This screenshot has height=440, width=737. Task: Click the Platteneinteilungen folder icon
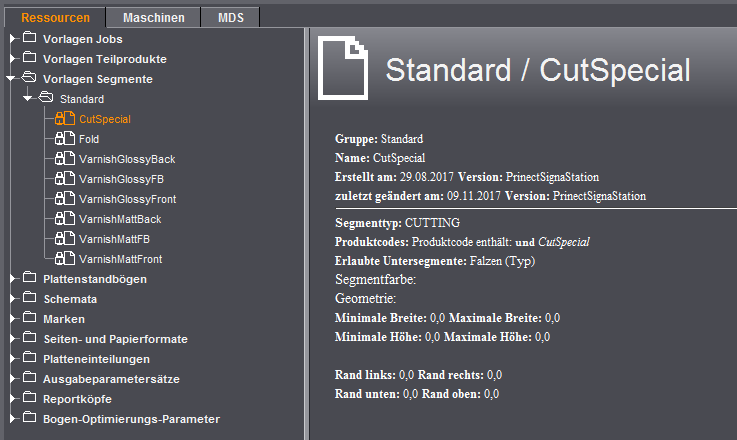point(30,357)
